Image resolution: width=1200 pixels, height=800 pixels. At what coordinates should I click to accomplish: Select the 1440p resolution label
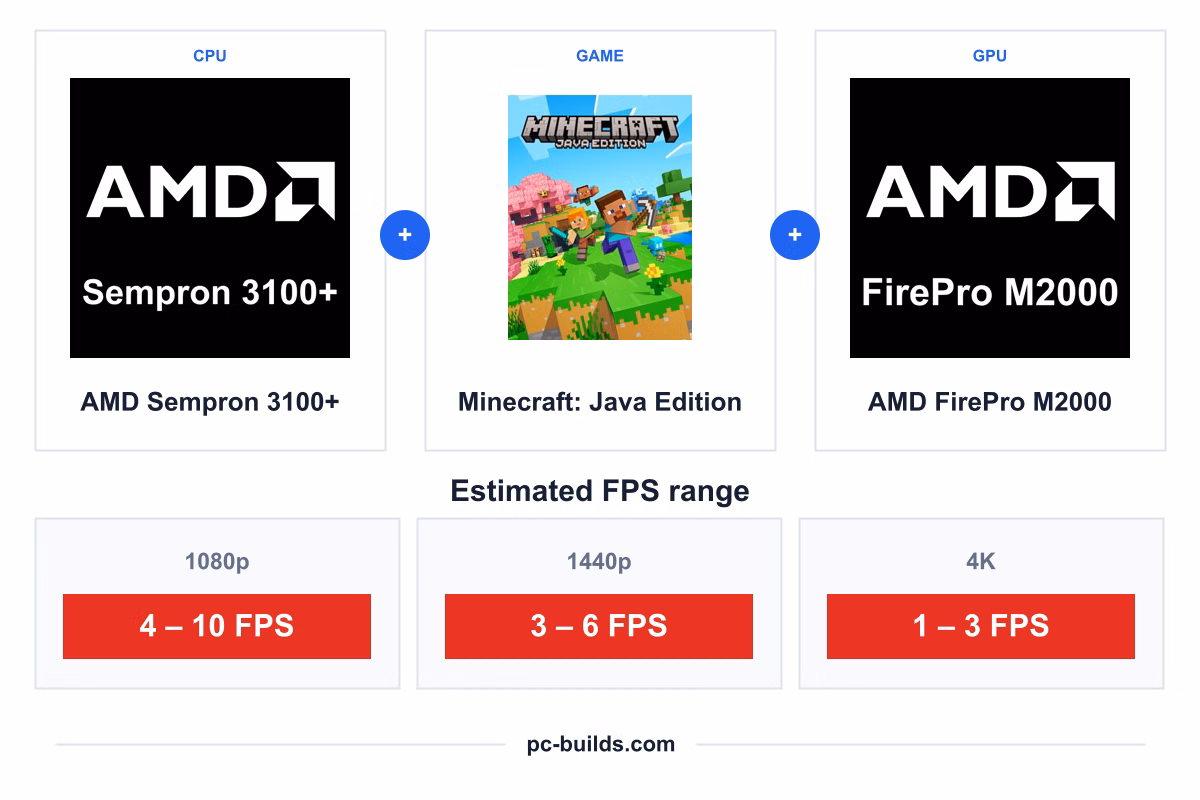click(599, 562)
